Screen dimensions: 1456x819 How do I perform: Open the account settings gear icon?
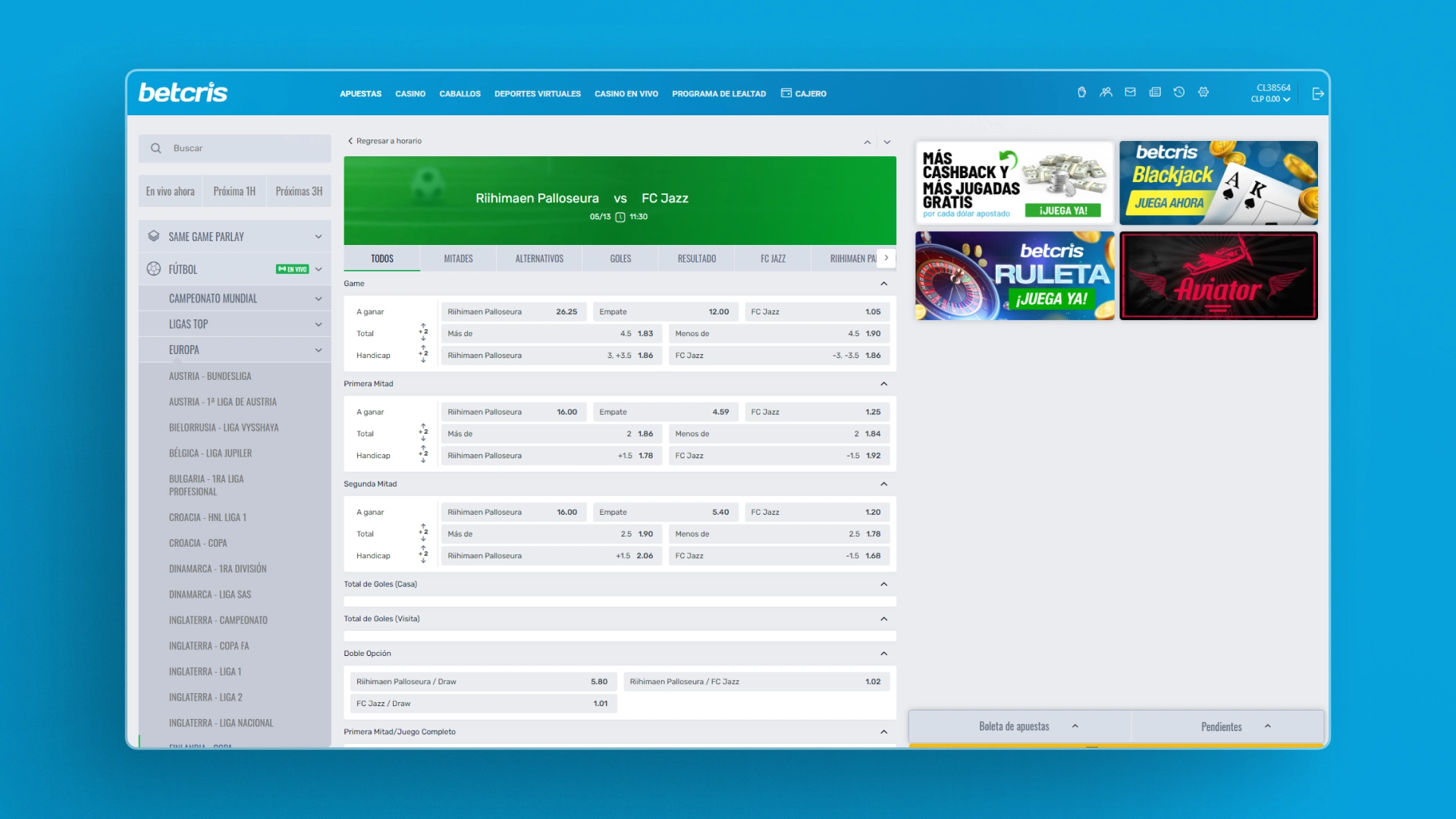click(x=1203, y=93)
